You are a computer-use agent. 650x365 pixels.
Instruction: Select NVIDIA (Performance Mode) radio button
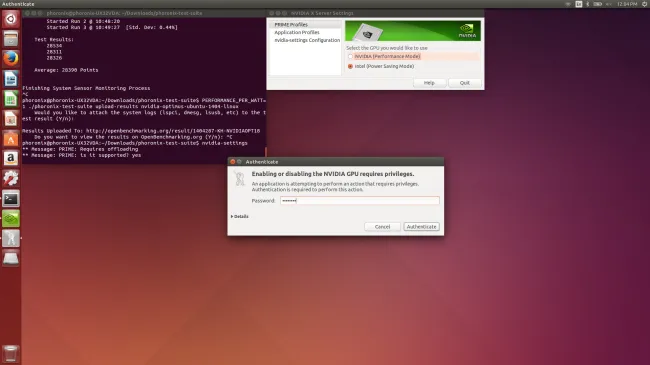(x=351, y=56)
